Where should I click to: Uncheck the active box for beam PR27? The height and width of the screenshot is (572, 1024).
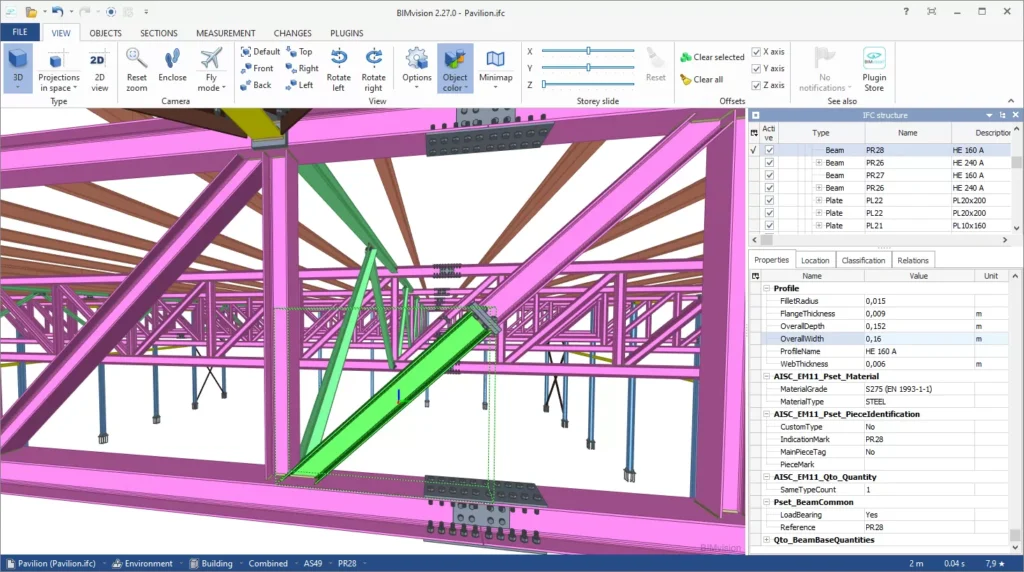[x=769, y=175]
